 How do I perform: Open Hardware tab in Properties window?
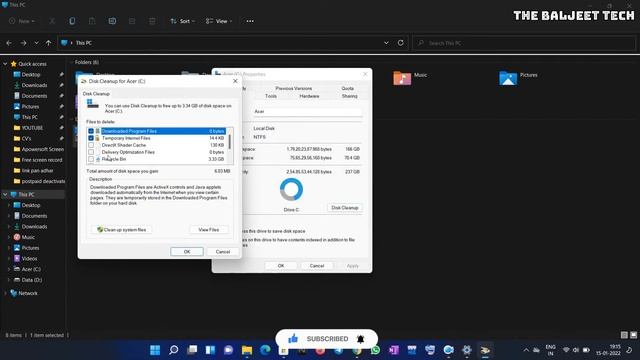pos(309,96)
